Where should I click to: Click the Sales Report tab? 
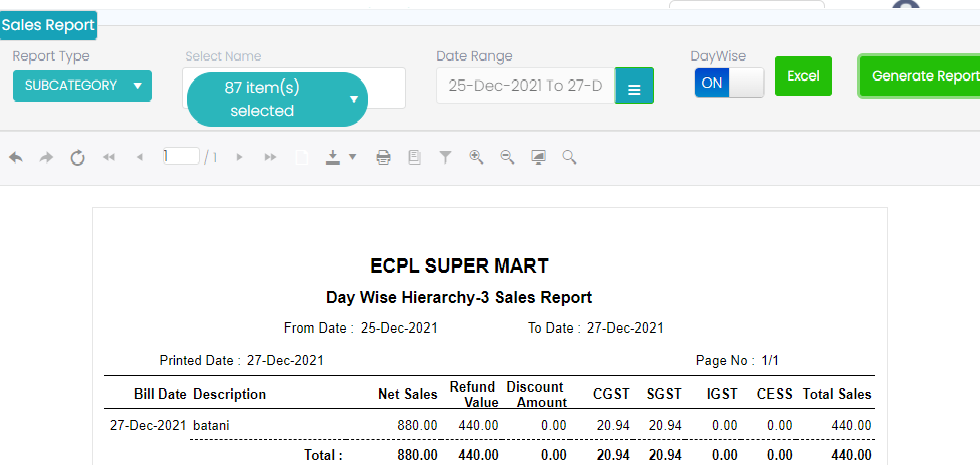point(48,25)
